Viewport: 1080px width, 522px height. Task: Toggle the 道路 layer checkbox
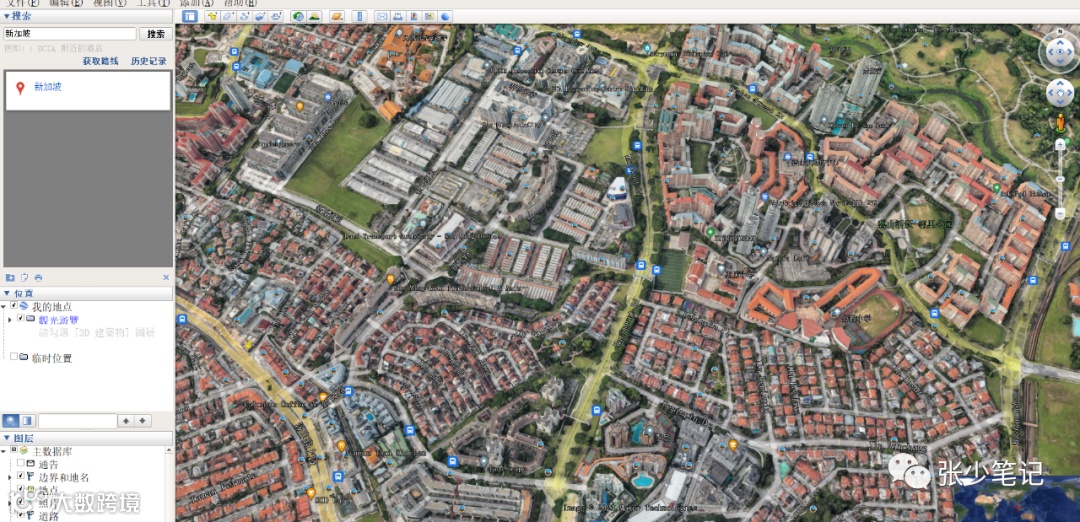[x=21, y=514]
